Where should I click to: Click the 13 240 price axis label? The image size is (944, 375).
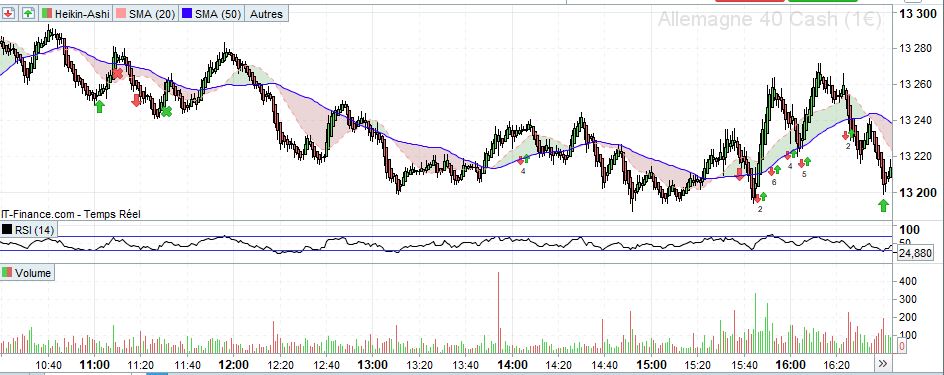[915, 120]
